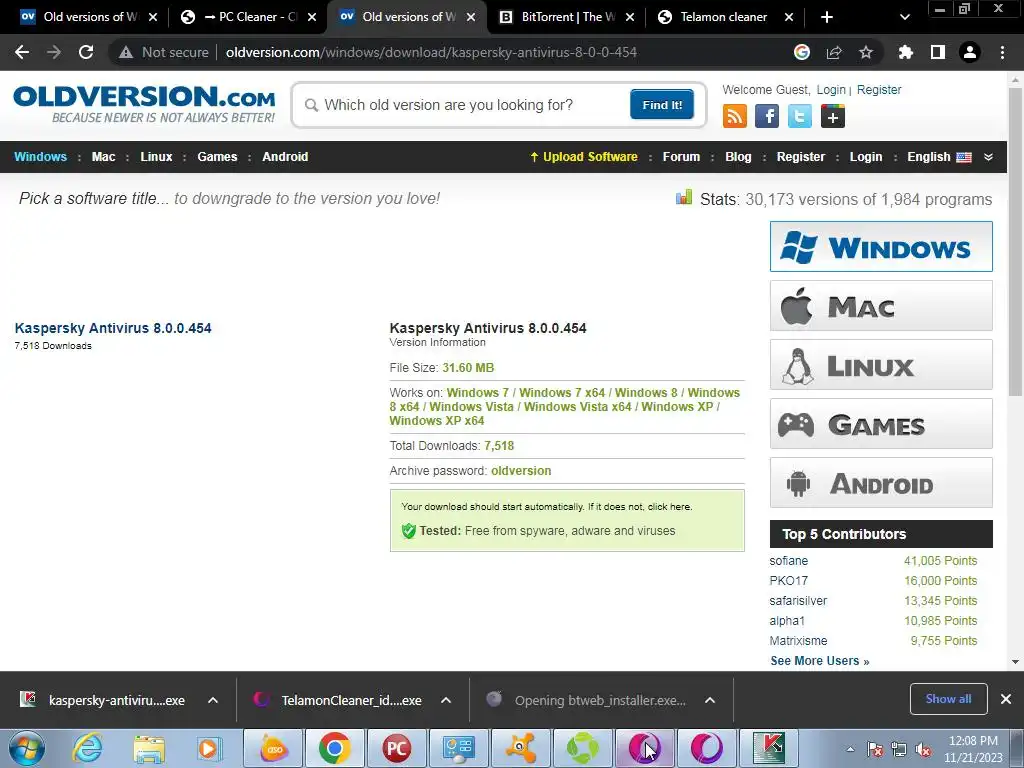Viewport: 1024px width, 768px height.
Task: Expand options for TelamonCleaner_id....exe download
Action: click(x=446, y=700)
